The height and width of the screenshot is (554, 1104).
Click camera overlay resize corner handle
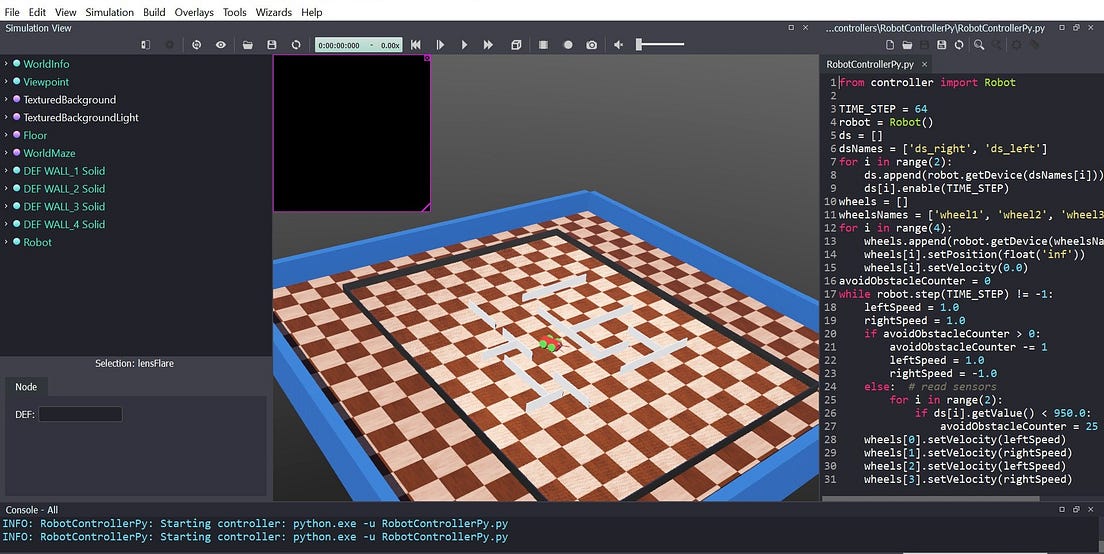(x=426, y=207)
